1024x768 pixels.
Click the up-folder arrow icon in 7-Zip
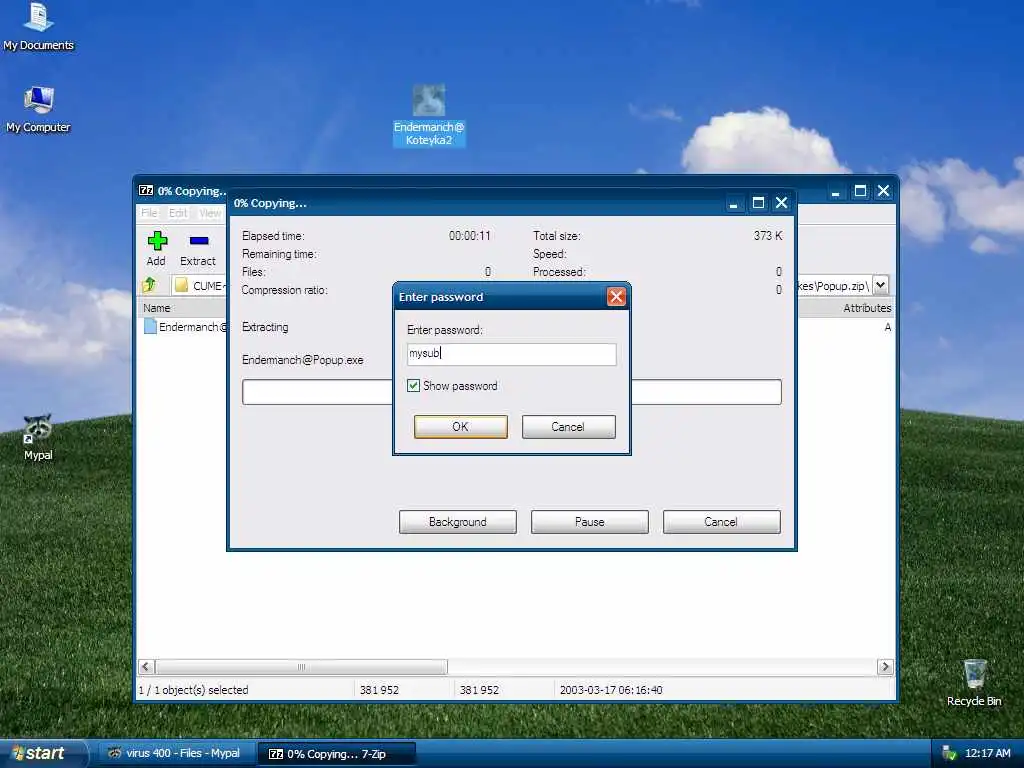pos(150,285)
